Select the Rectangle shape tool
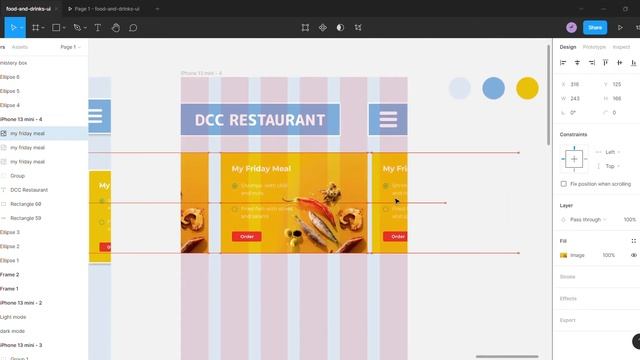The height and width of the screenshot is (360, 640). coord(56,27)
